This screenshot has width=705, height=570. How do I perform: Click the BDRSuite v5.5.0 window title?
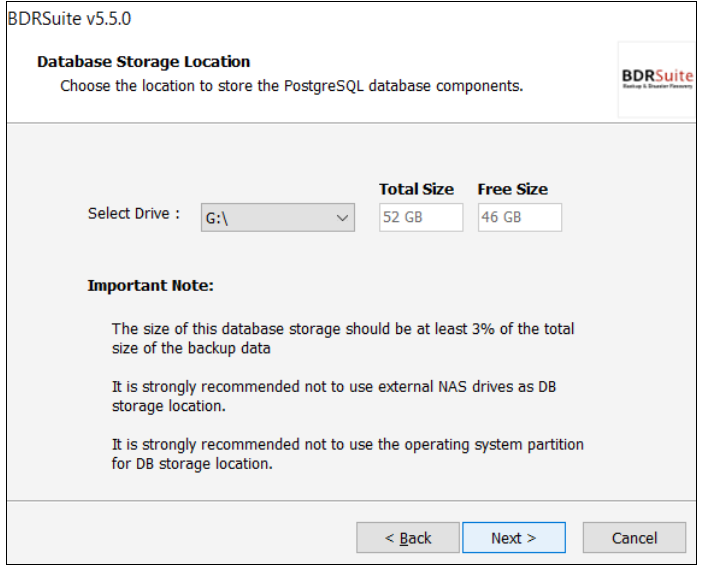click(x=70, y=19)
